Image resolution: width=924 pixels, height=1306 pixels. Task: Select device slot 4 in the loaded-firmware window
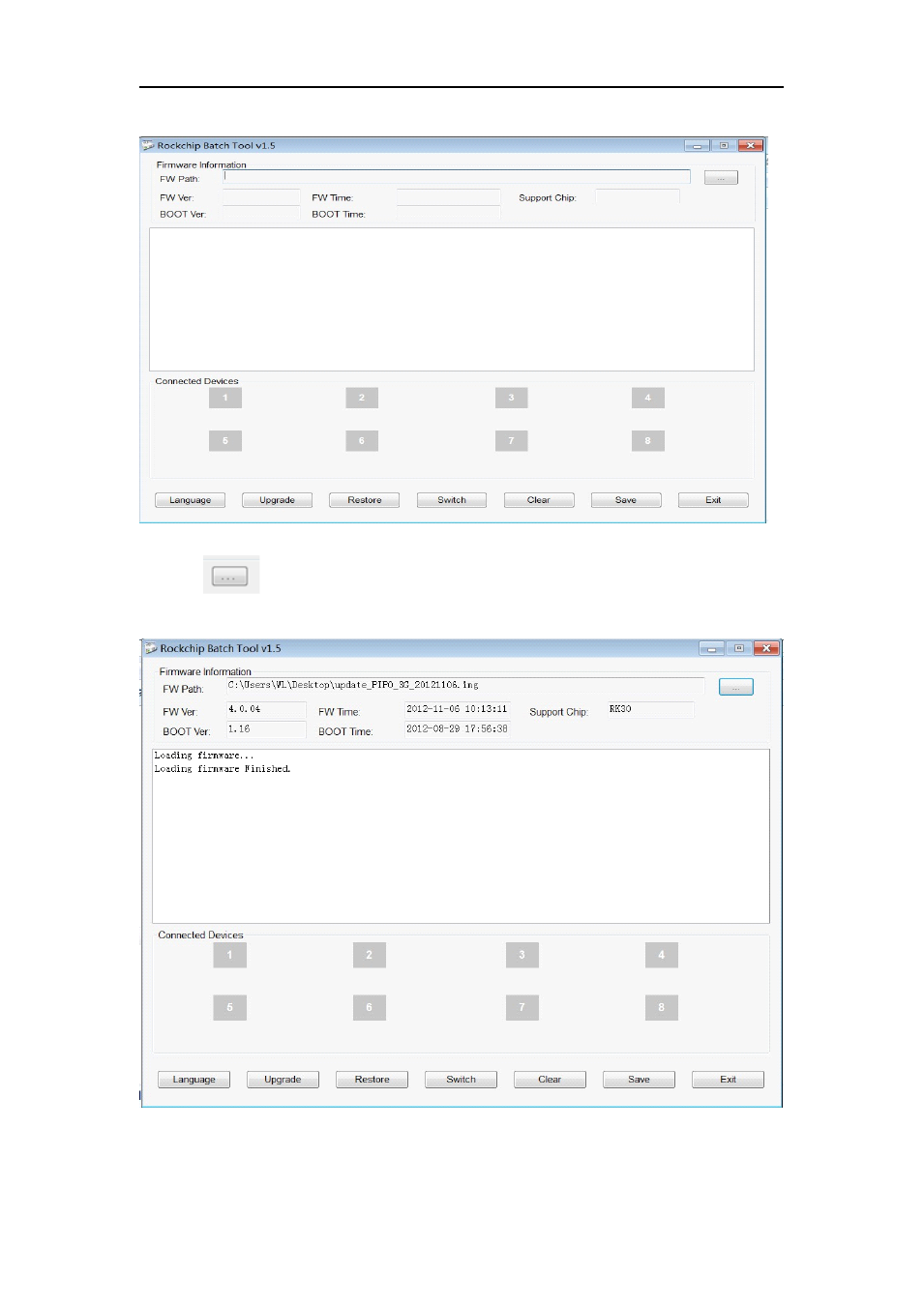(x=662, y=955)
